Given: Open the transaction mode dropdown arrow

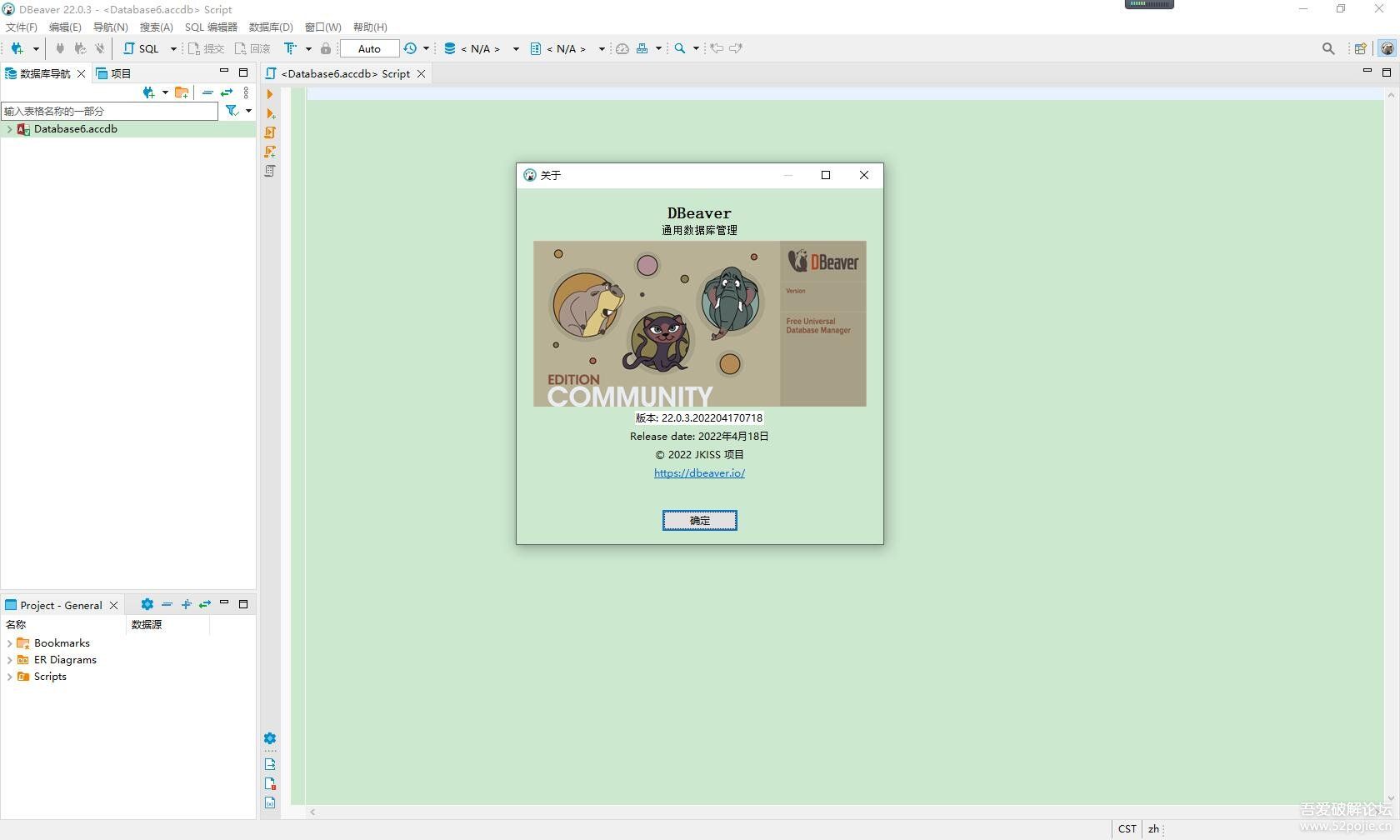Looking at the screenshot, I should coord(308,48).
